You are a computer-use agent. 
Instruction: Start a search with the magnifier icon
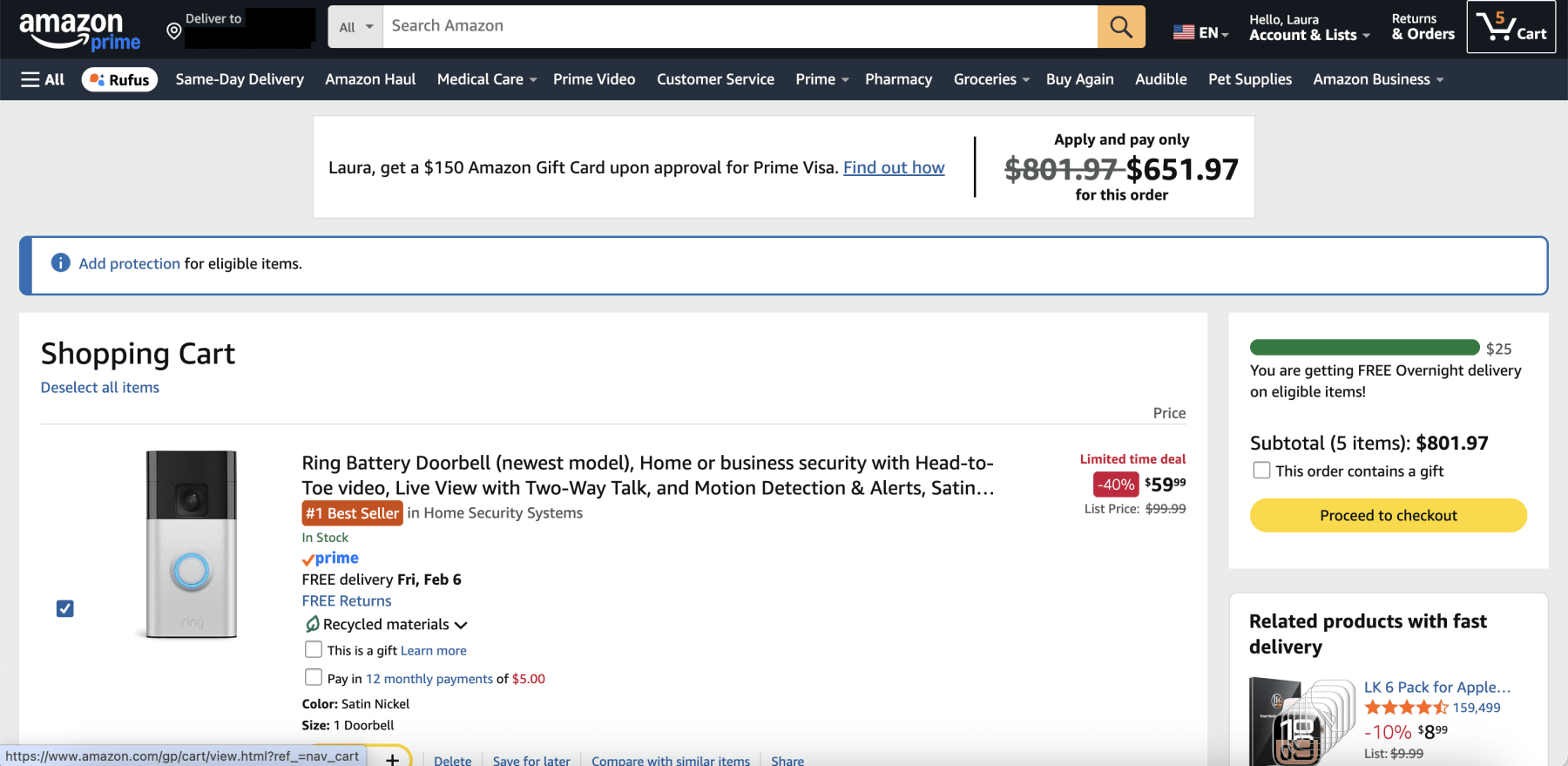(1120, 26)
